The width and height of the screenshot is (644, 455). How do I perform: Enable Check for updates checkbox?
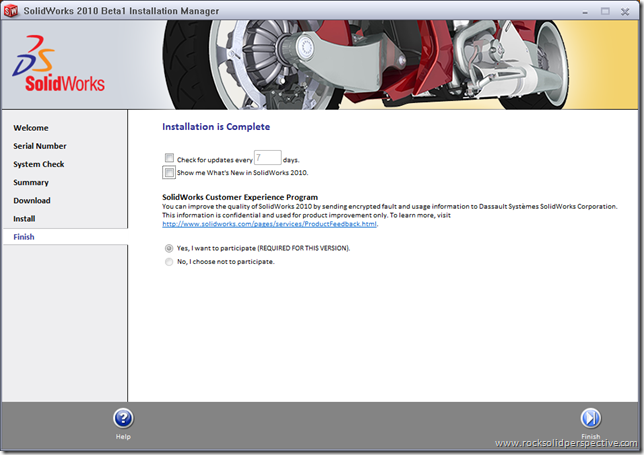[169, 158]
